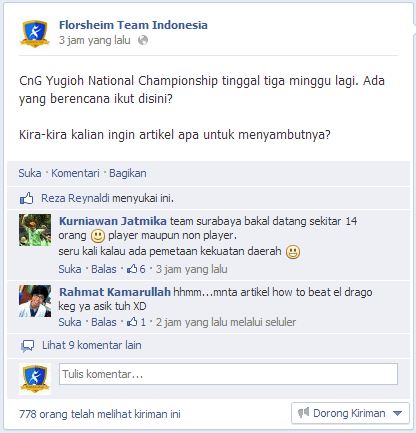Open Kurniawan Jatmika's profile picture
Image resolution: width=416 pixels, height=433 pixels.
(35, 230)
